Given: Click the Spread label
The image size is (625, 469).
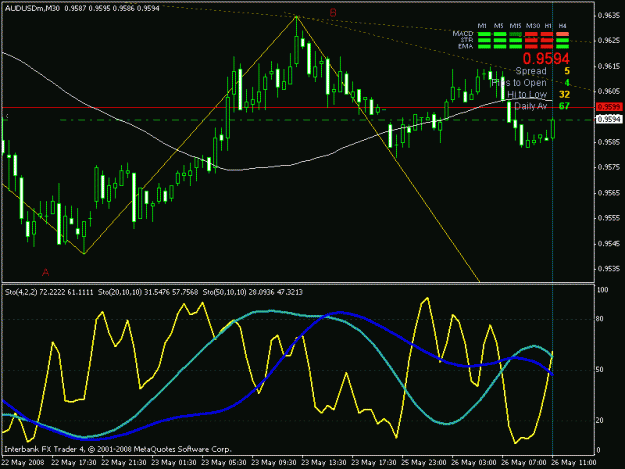Looking at the screenshot, I should [531, 71].
